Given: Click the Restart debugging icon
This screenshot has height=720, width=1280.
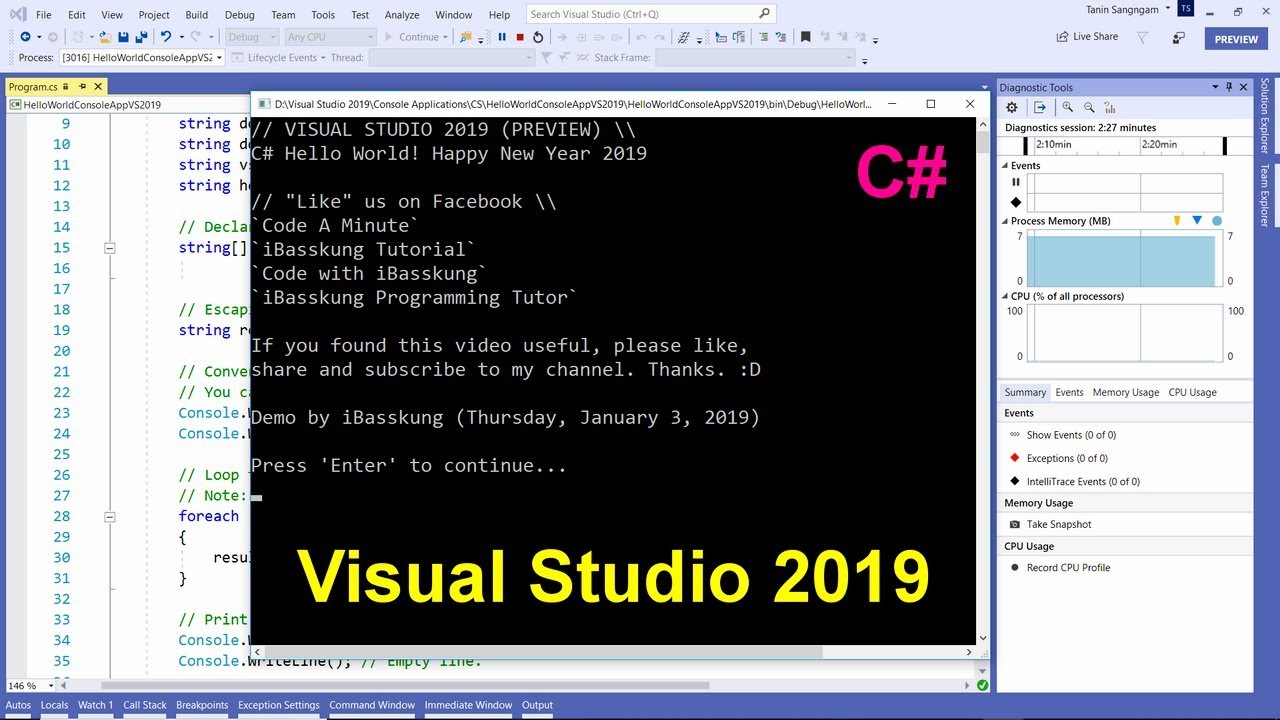Looking at the screenshot, I should pyautogui.click(x=538, y=37).
